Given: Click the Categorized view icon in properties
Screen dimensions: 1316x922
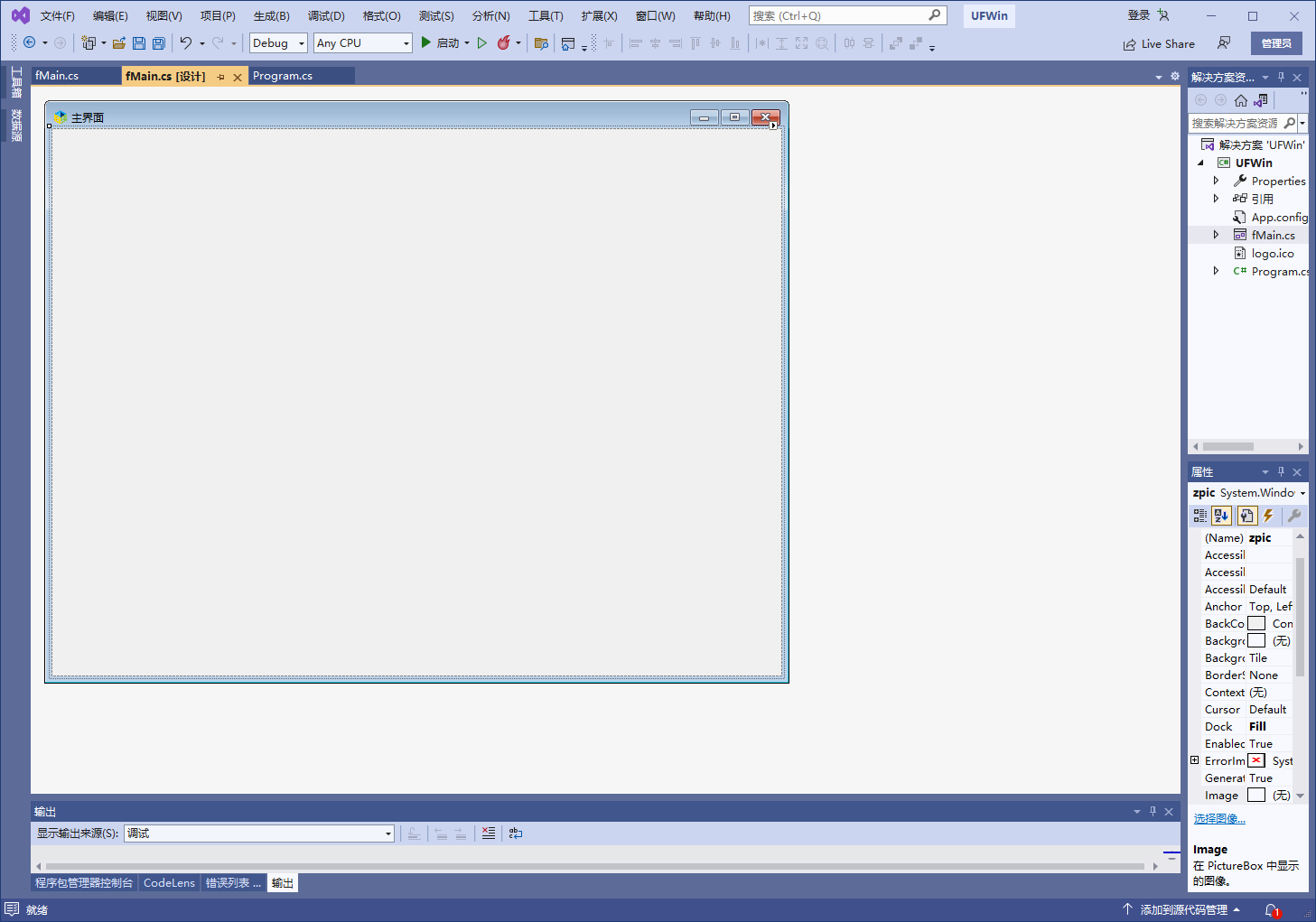Looking at the screenshot, I should pyautogui.click(x=1200, y=516).
